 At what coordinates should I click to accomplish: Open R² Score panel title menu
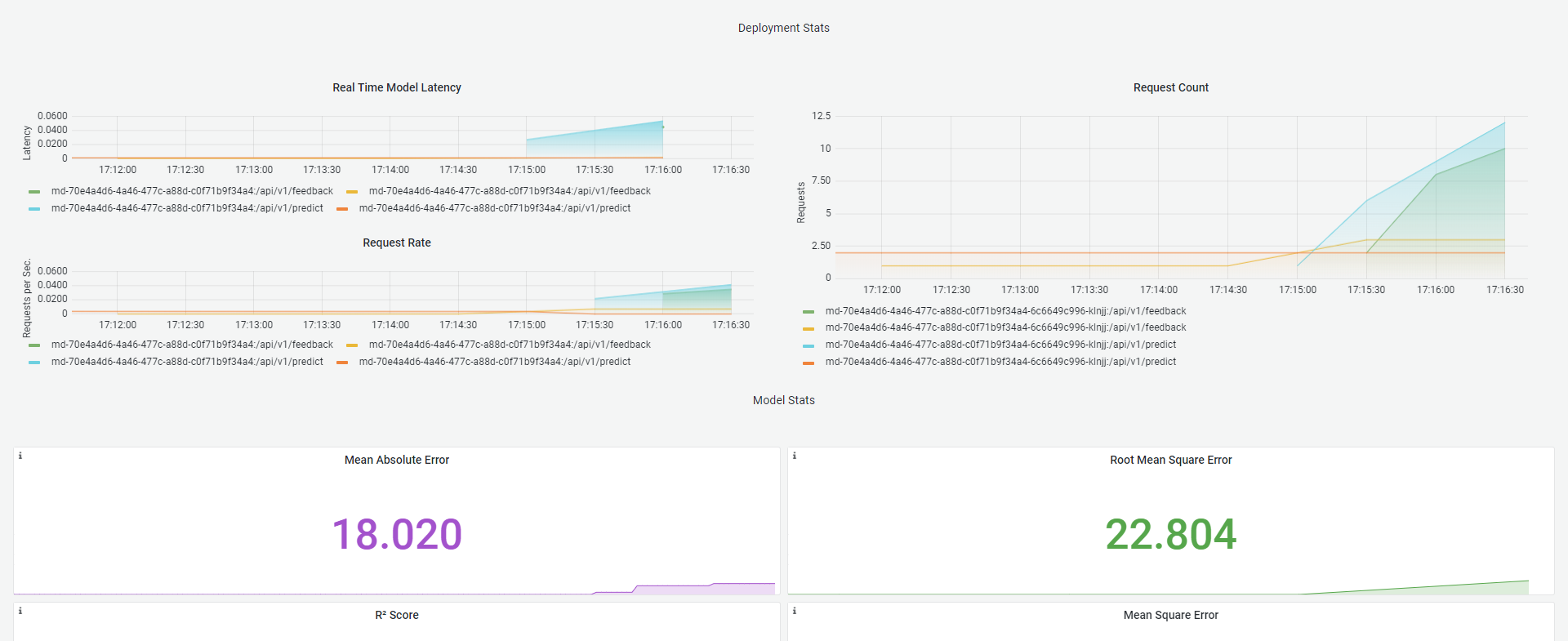click(x=397, y=615)
